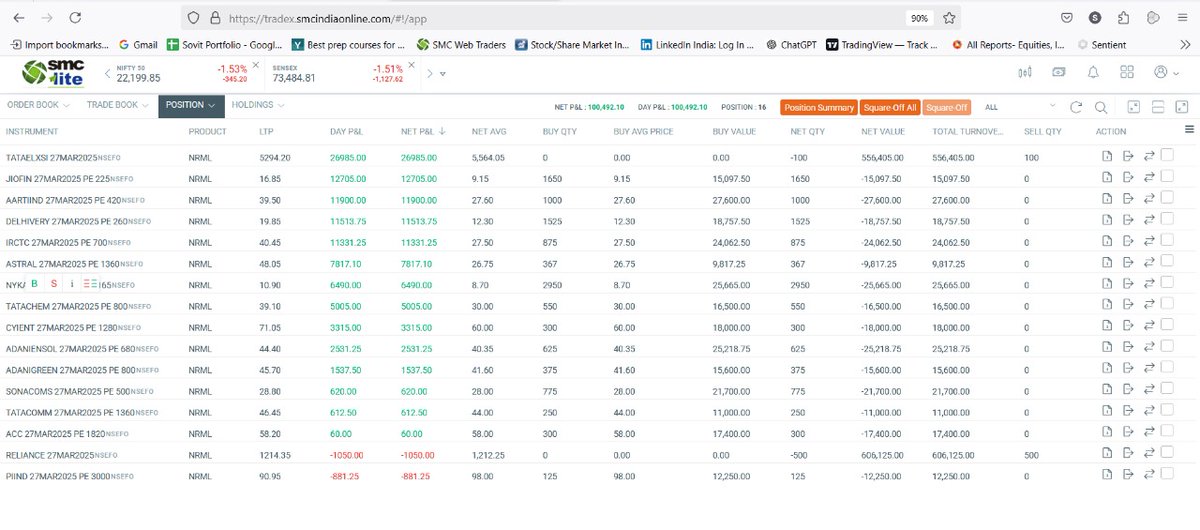Open the ALL filter dropdown
The width and height of the screenshot is (1200, 530).
click(1021, 107)
